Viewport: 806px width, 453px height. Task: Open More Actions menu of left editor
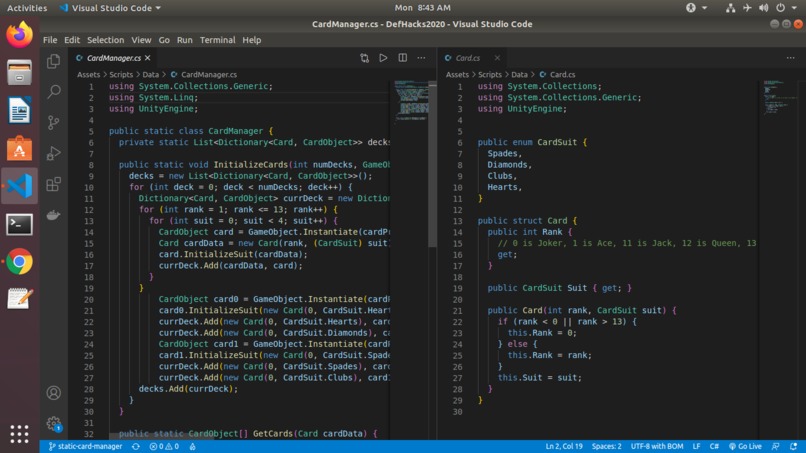tap(421, 58)
